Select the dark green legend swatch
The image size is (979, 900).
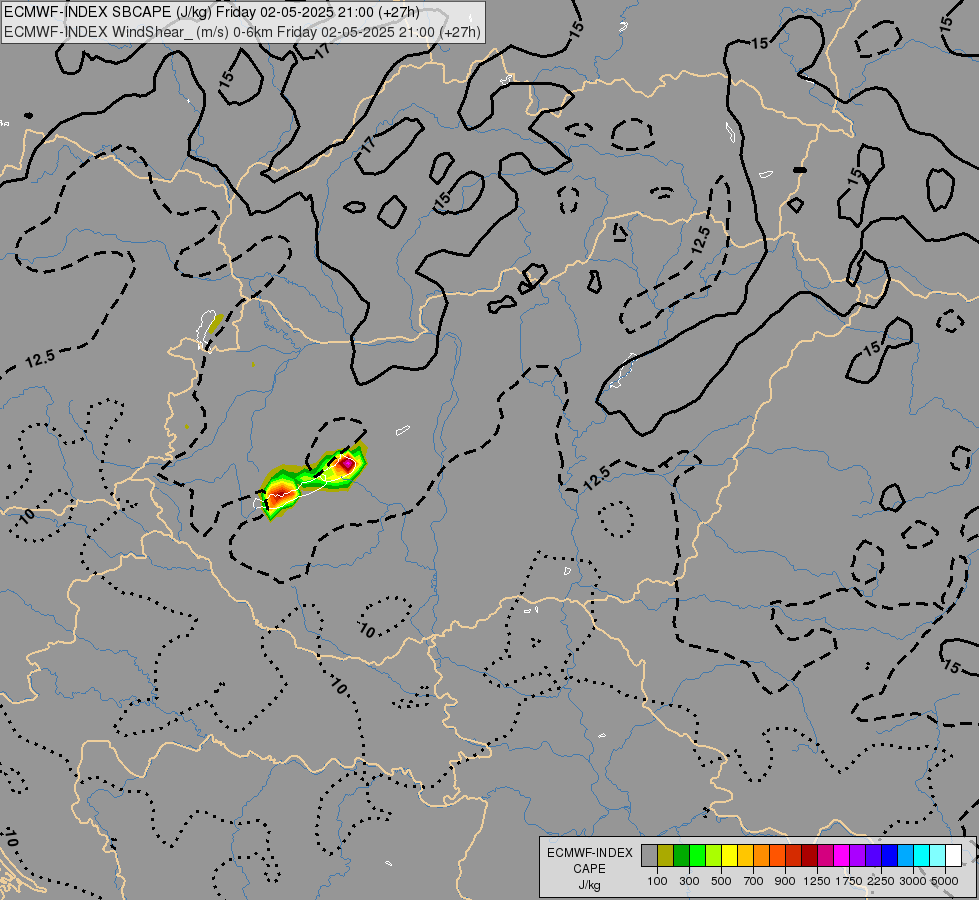coord(681,856)
